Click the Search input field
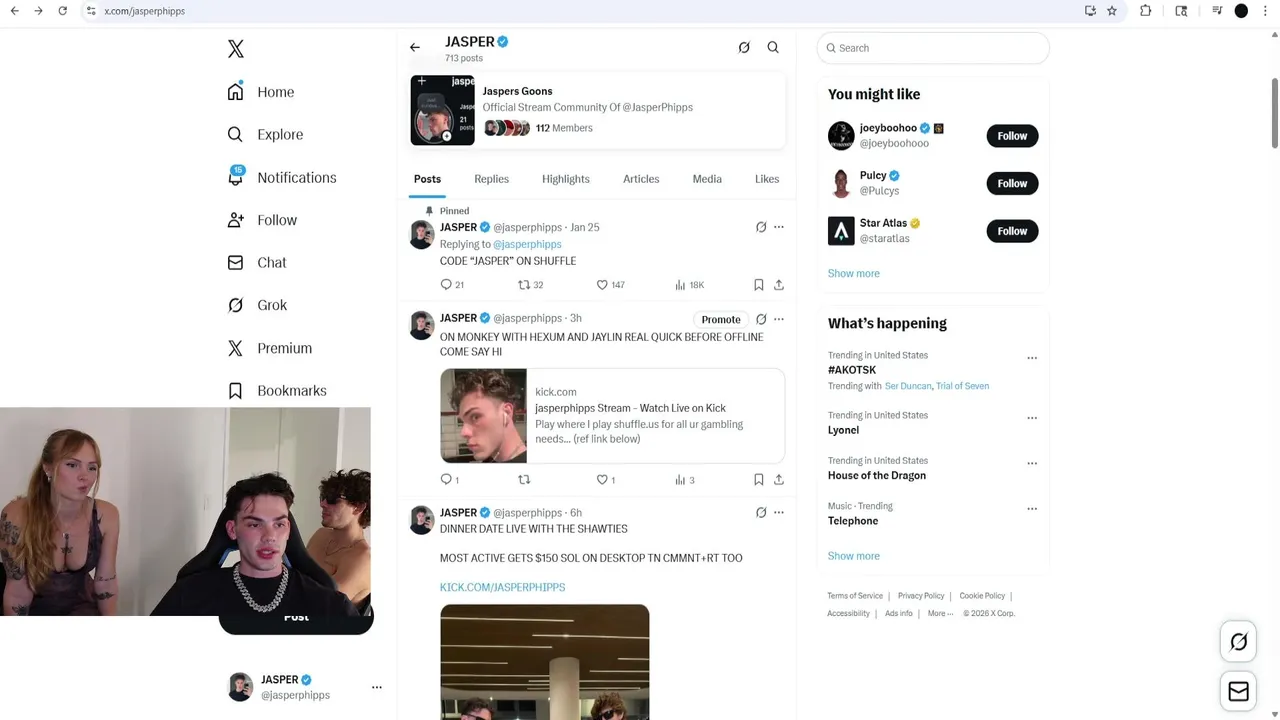This screenshot has width=1280, height=720. coord(933,48)
